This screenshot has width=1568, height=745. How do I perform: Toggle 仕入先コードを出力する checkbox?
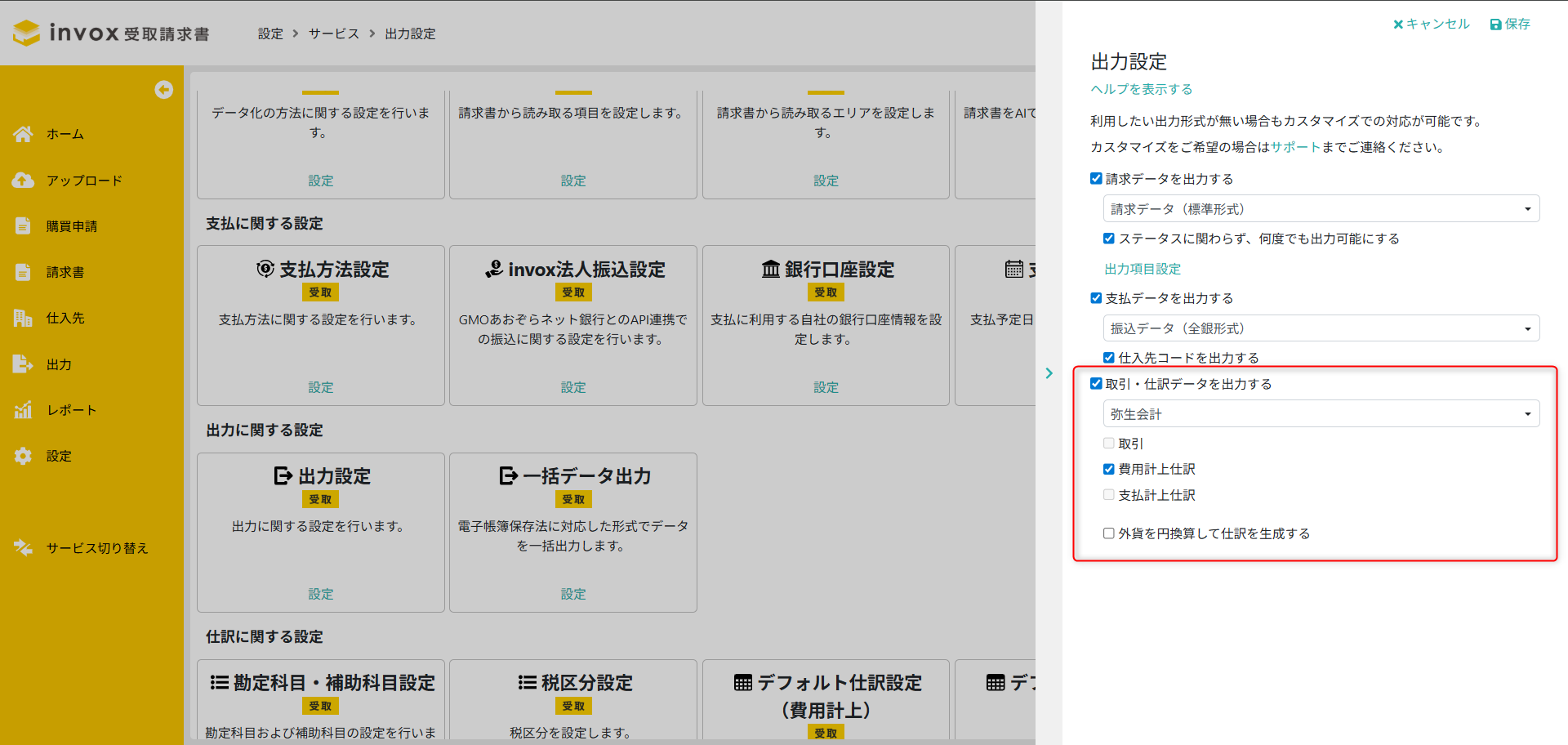click(x=1108, y=358)
